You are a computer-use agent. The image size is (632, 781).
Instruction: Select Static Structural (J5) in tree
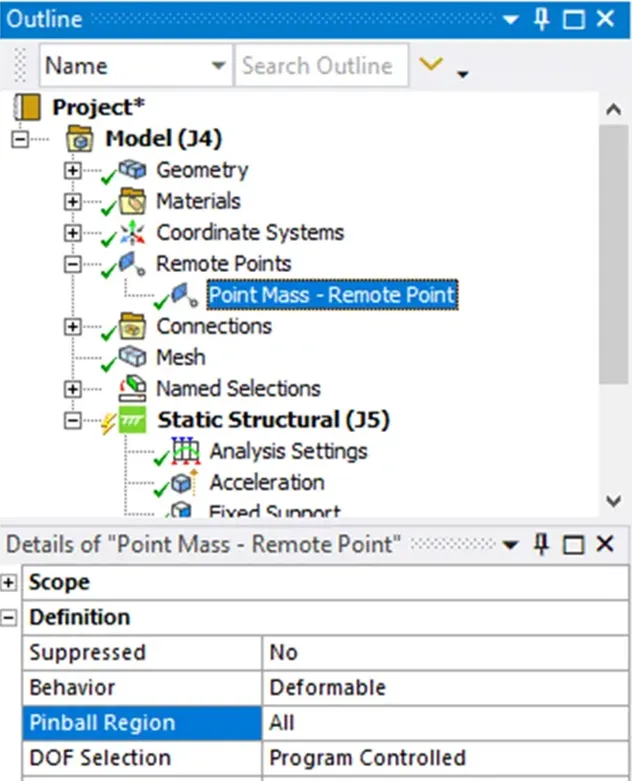[x=273, y=419]
